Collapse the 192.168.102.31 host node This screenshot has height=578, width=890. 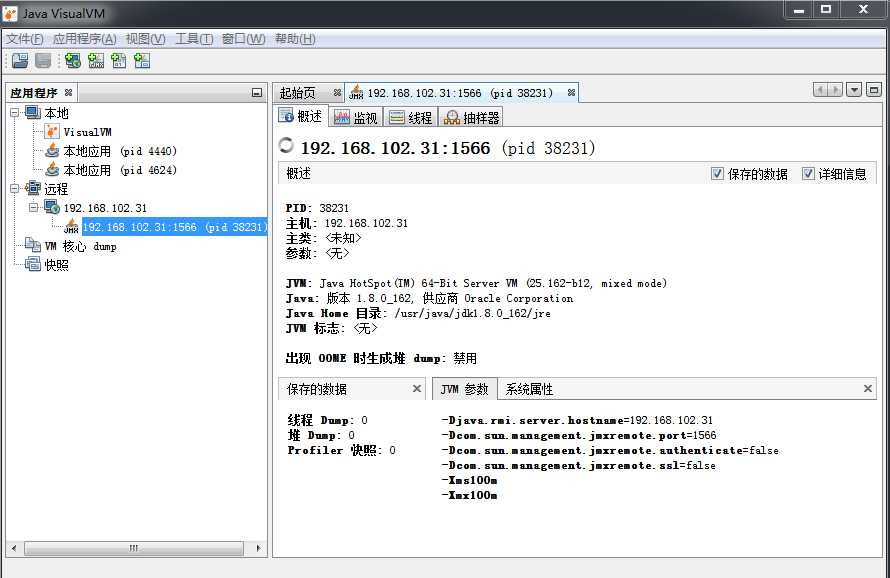33,207
